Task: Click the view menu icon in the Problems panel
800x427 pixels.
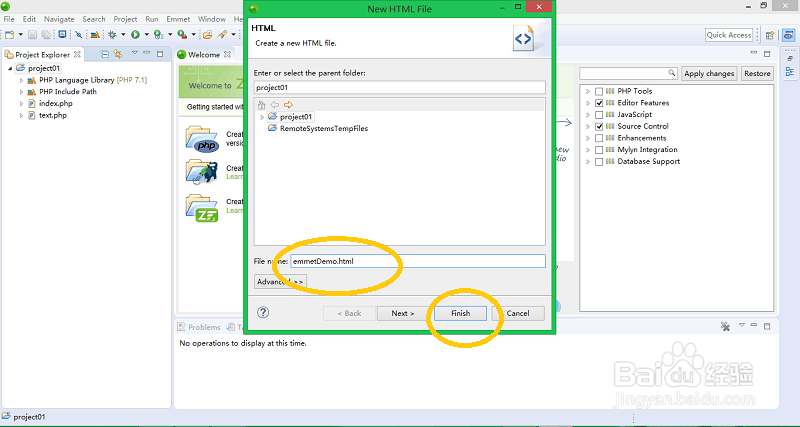Action: click(742, 325)
